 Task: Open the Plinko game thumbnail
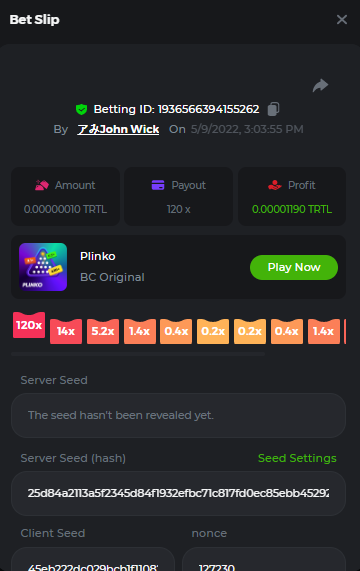pyautogui.click(x=43, y=267)
